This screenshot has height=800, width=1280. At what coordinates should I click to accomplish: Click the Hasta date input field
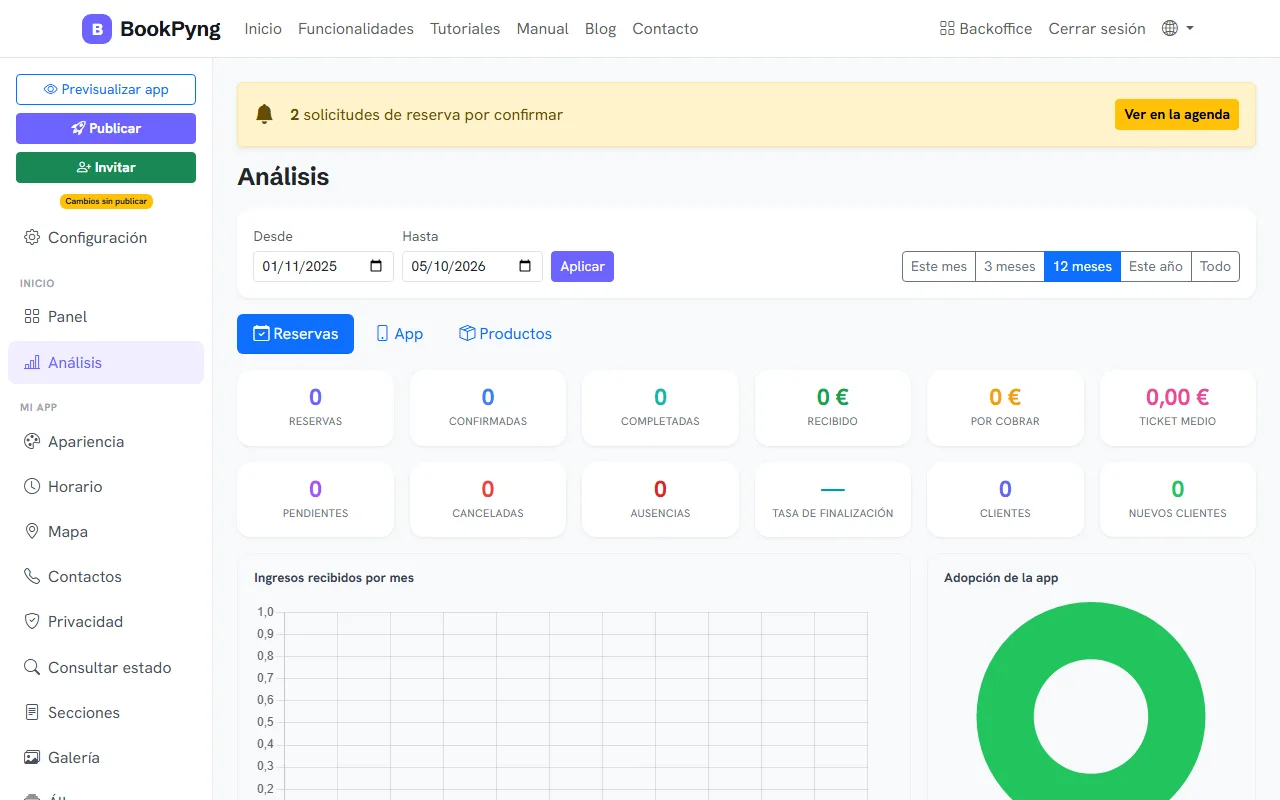click(x=472, y=266)
